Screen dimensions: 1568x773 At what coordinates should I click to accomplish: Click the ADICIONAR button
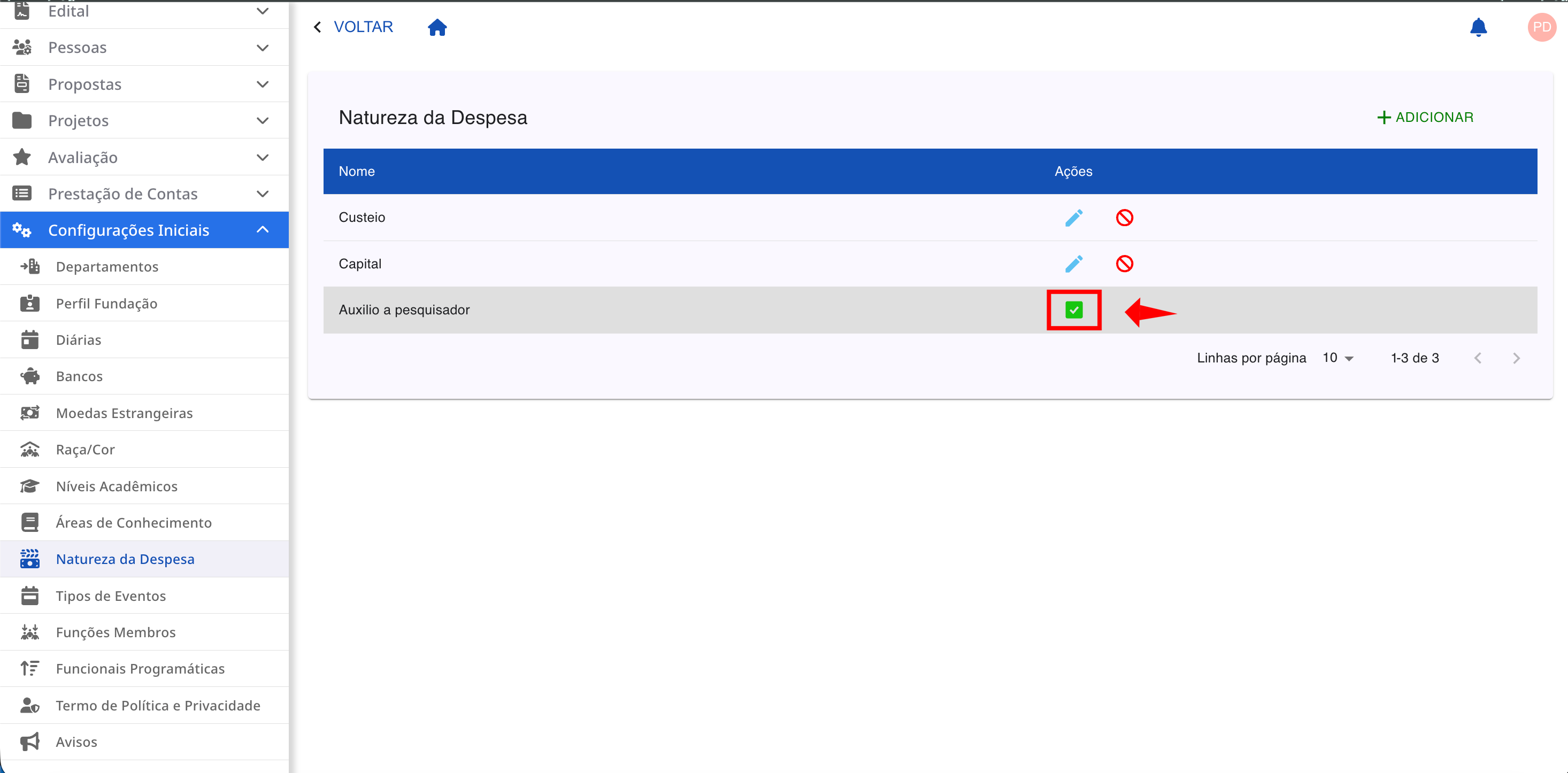pyautogui.click(x=1425, y=117)
